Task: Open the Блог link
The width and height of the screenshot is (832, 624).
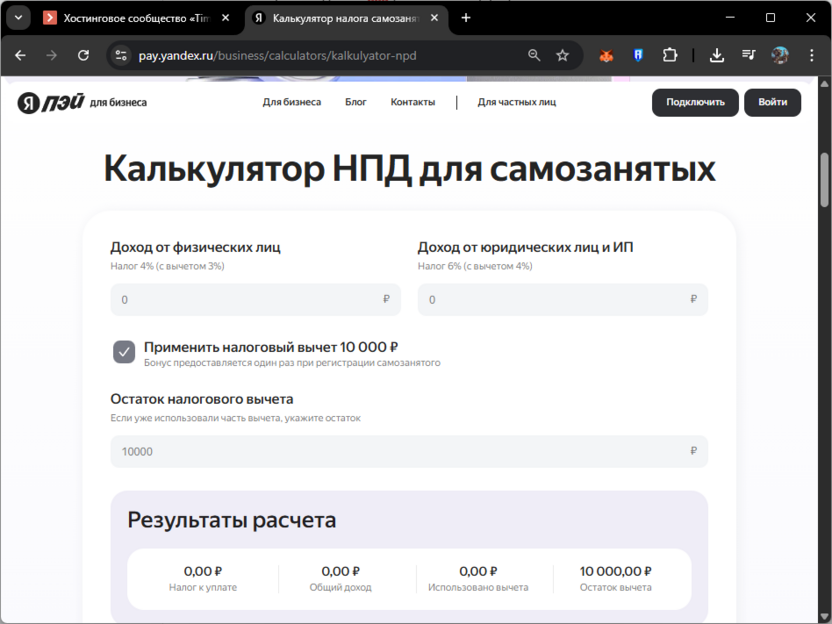Action: pyautogui.click(x=356, y=102)
